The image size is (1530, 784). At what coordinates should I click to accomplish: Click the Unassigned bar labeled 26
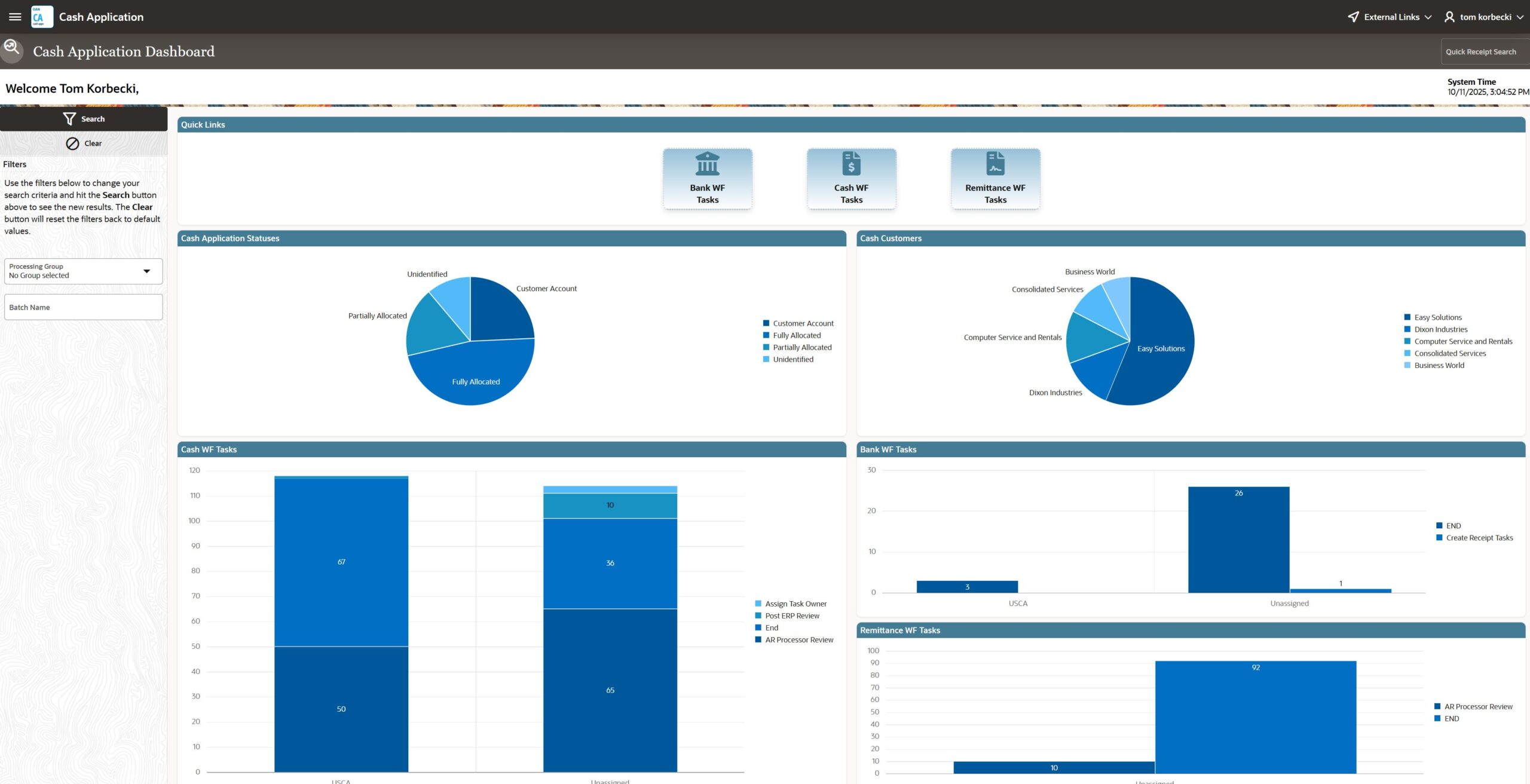pos(1238,540)
